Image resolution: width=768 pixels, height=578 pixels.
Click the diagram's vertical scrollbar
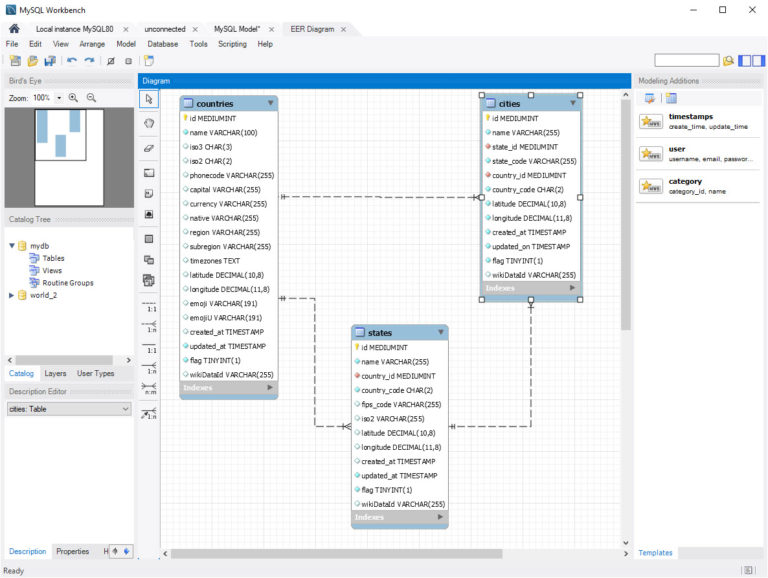click(625, 216)
